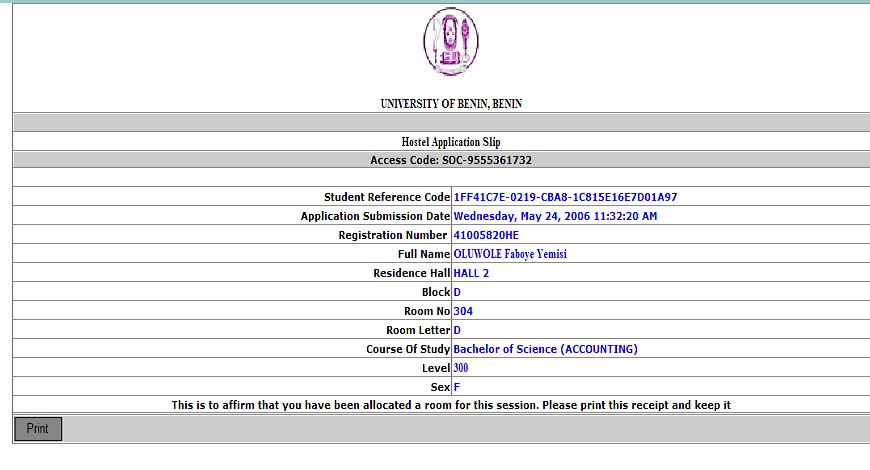Select the 'Application Submission Date' label
The width and height of the screenshot is (870, 470).
375,216
